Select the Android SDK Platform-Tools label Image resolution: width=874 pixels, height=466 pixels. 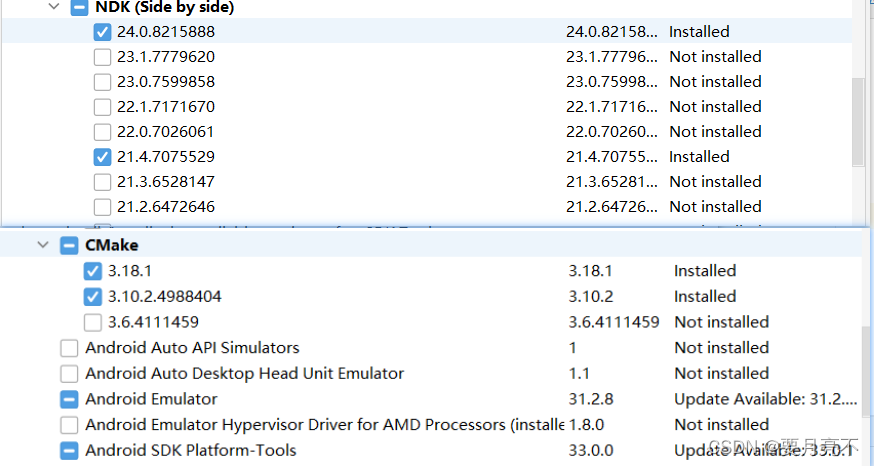(x=191, y=450)
